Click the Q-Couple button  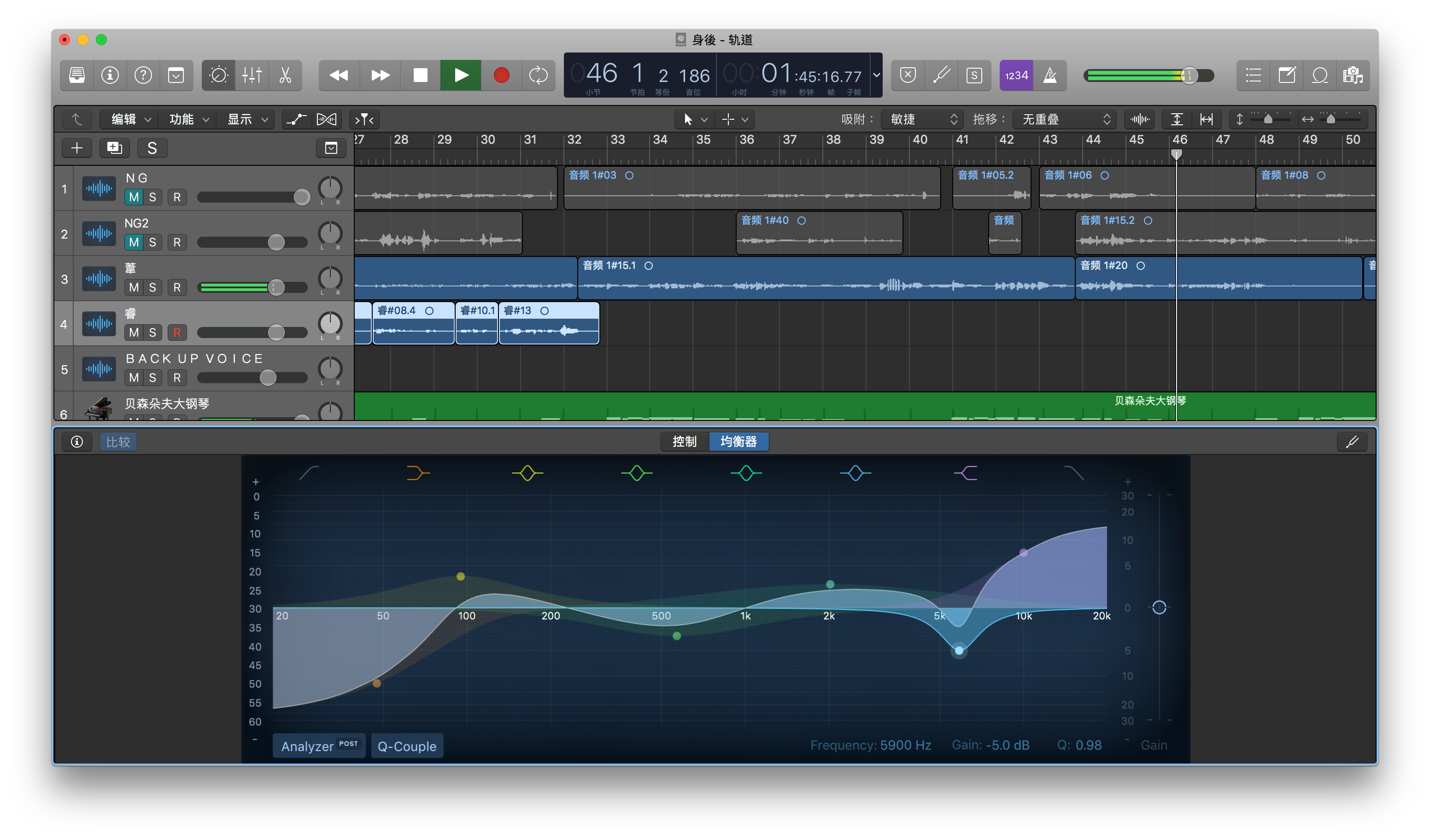tap(407, 746)
